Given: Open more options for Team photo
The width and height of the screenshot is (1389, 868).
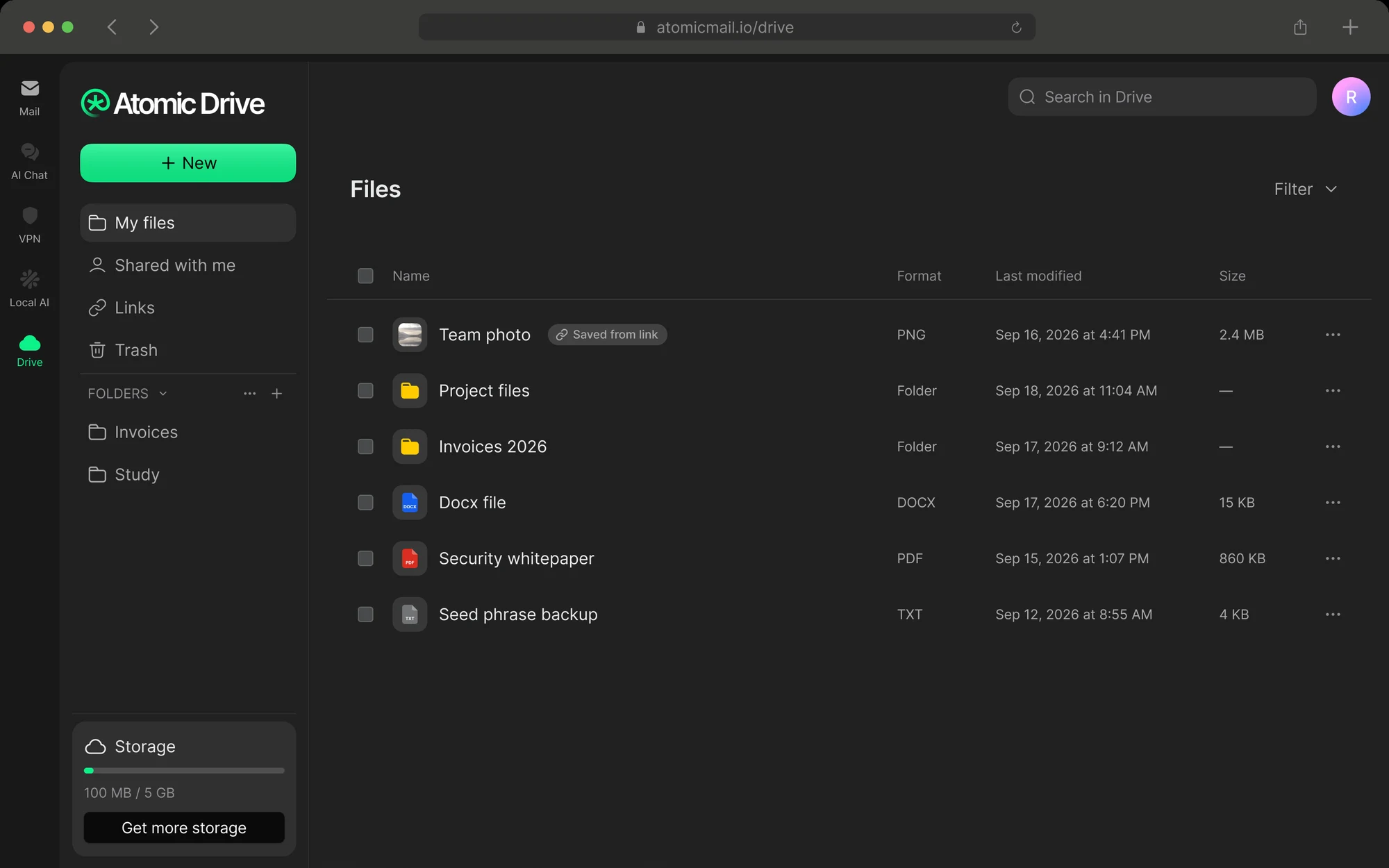Looking at the screenshot, I should pyautogui.click(x=1333, y=335).
